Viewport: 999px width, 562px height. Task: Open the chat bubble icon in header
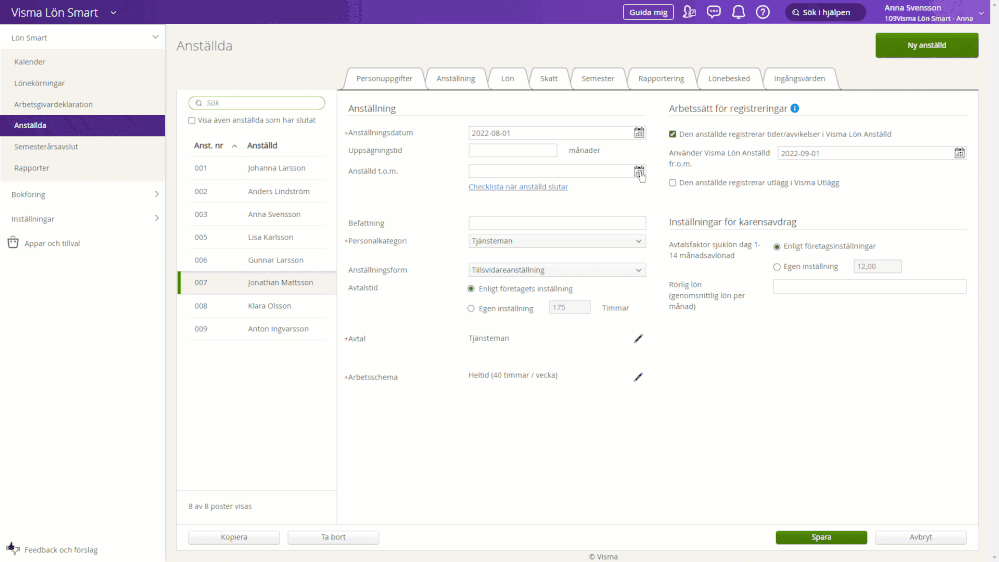714,12
